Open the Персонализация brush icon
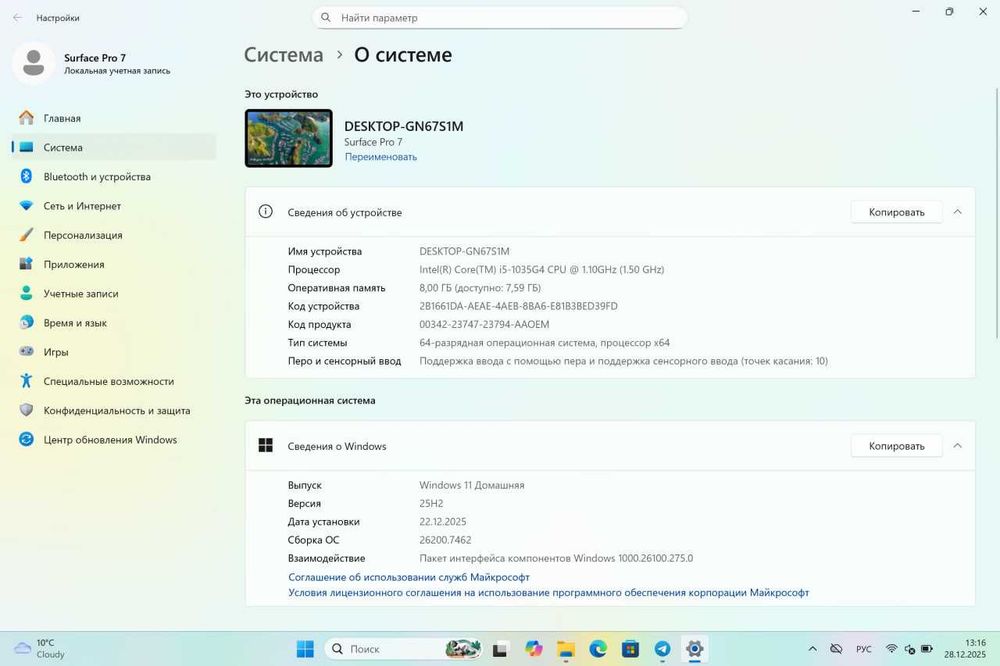This screenshot has height=666, width=1000. click(x=26, y=235)
